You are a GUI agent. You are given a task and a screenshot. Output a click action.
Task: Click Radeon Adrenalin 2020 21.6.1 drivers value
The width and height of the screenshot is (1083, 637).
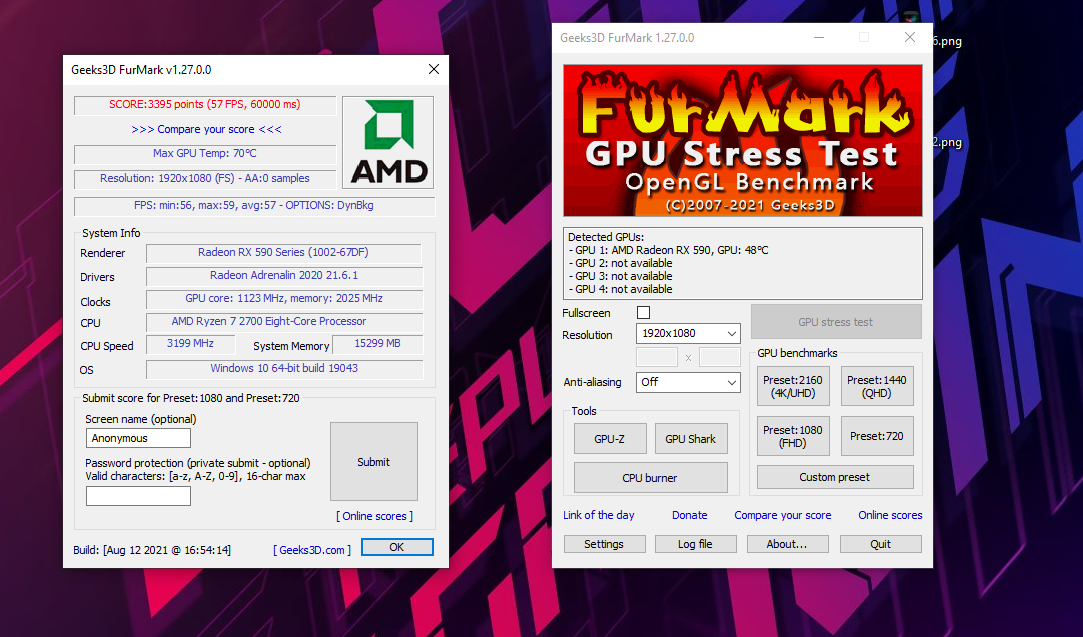[x=283, y=275]
